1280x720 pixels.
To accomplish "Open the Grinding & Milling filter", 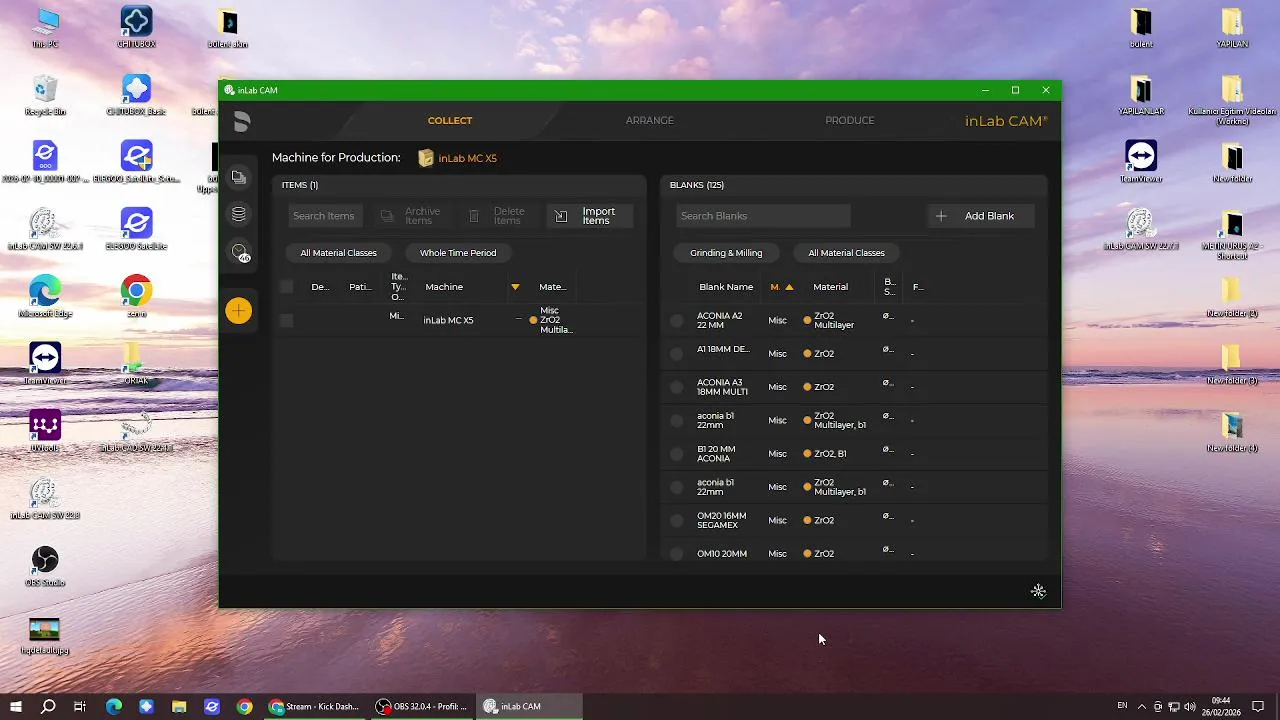I will (x=726, y=253).
